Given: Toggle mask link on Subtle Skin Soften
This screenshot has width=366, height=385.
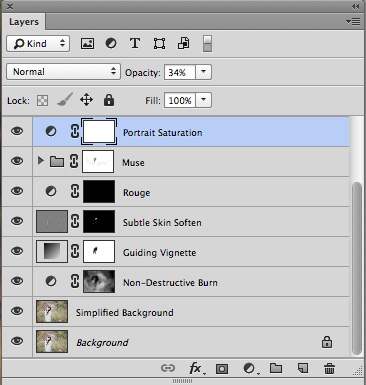Looking at the screenshot, I should tap(75, 221).
